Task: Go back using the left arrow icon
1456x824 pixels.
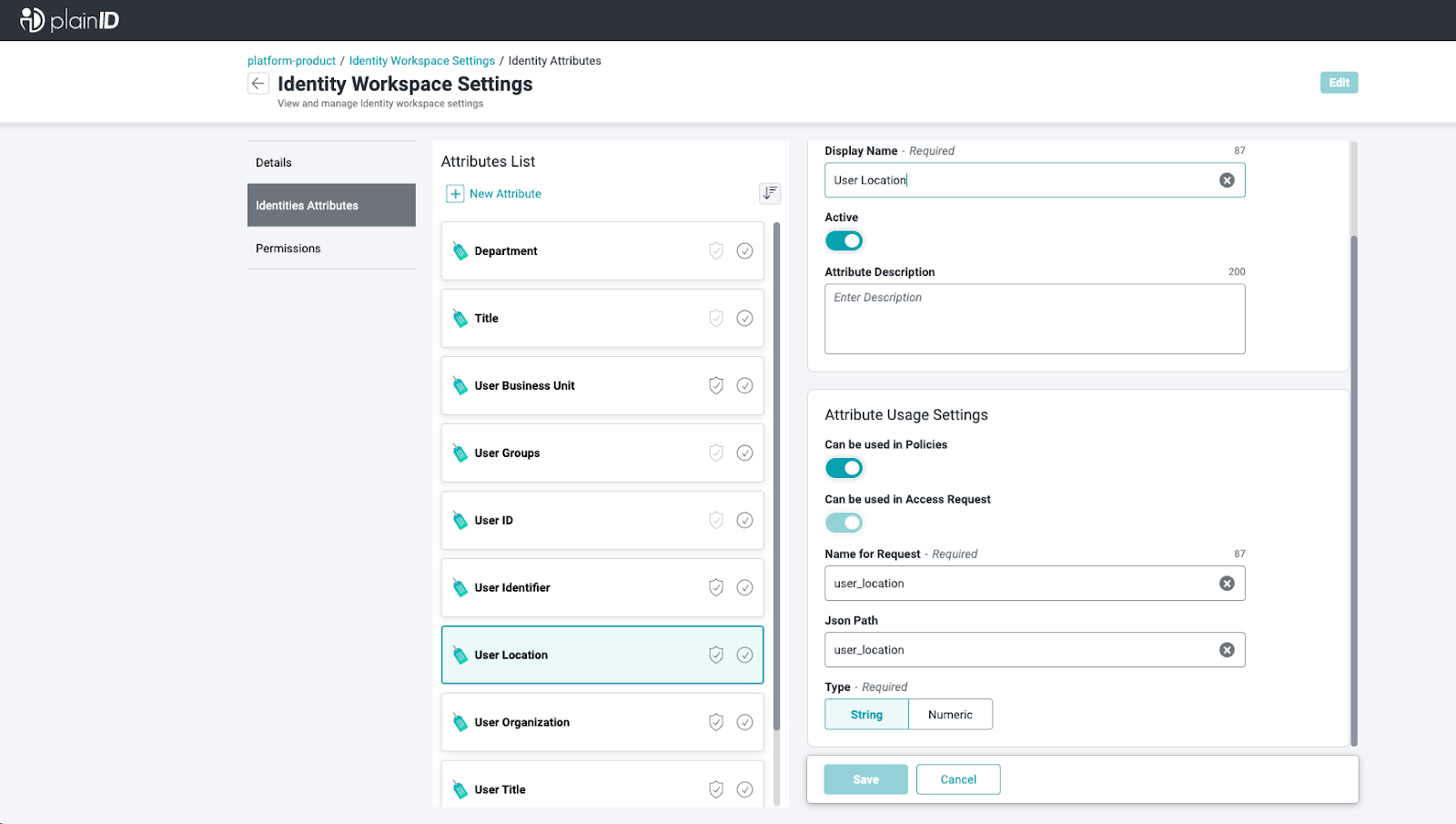Action: (258, 84)
